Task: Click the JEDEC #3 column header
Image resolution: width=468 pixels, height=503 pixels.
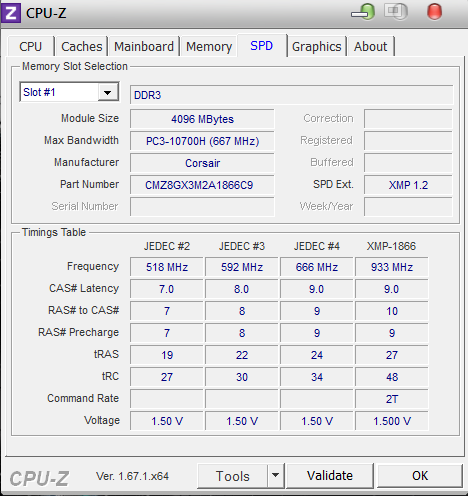Action: click(242, 246)
